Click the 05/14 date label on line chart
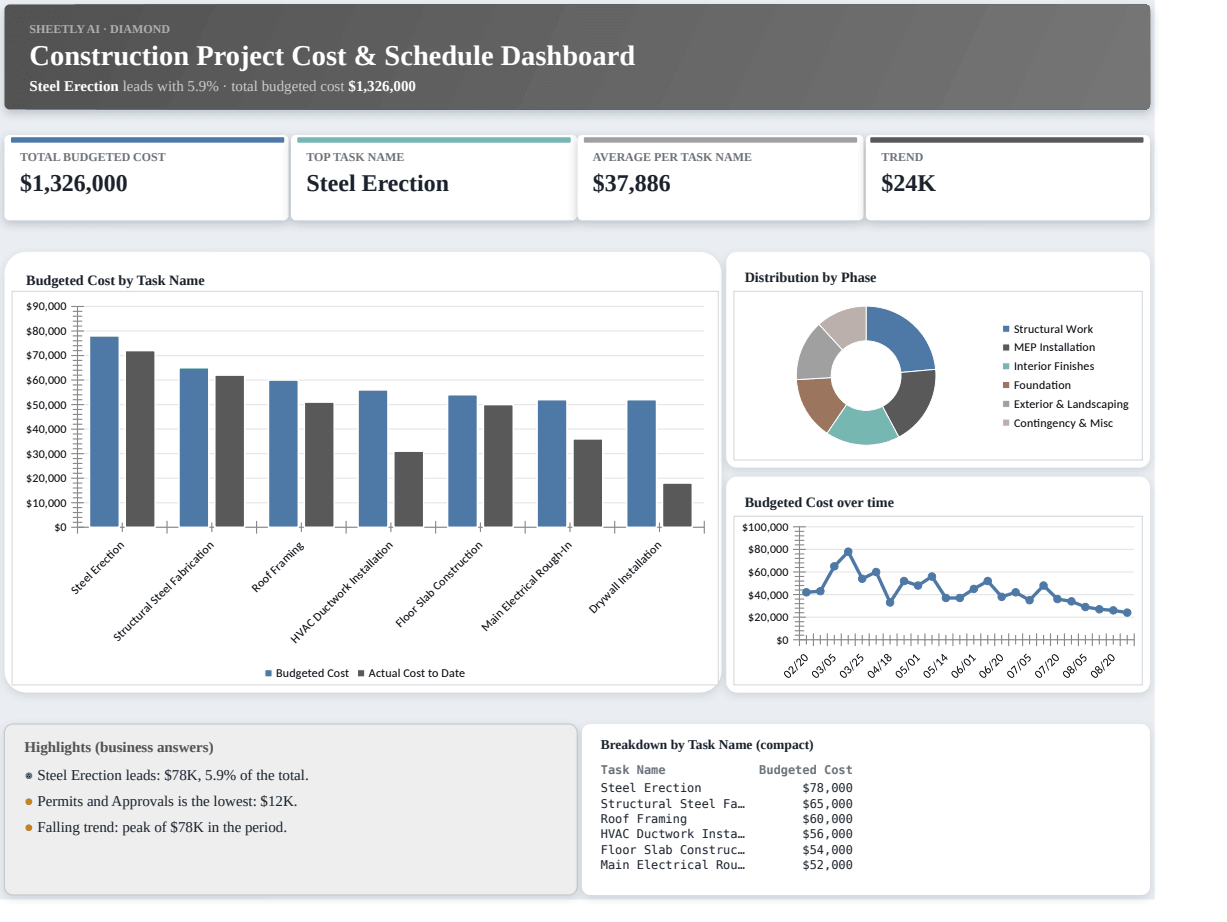 pyautogui.click(x=935, y=666)
